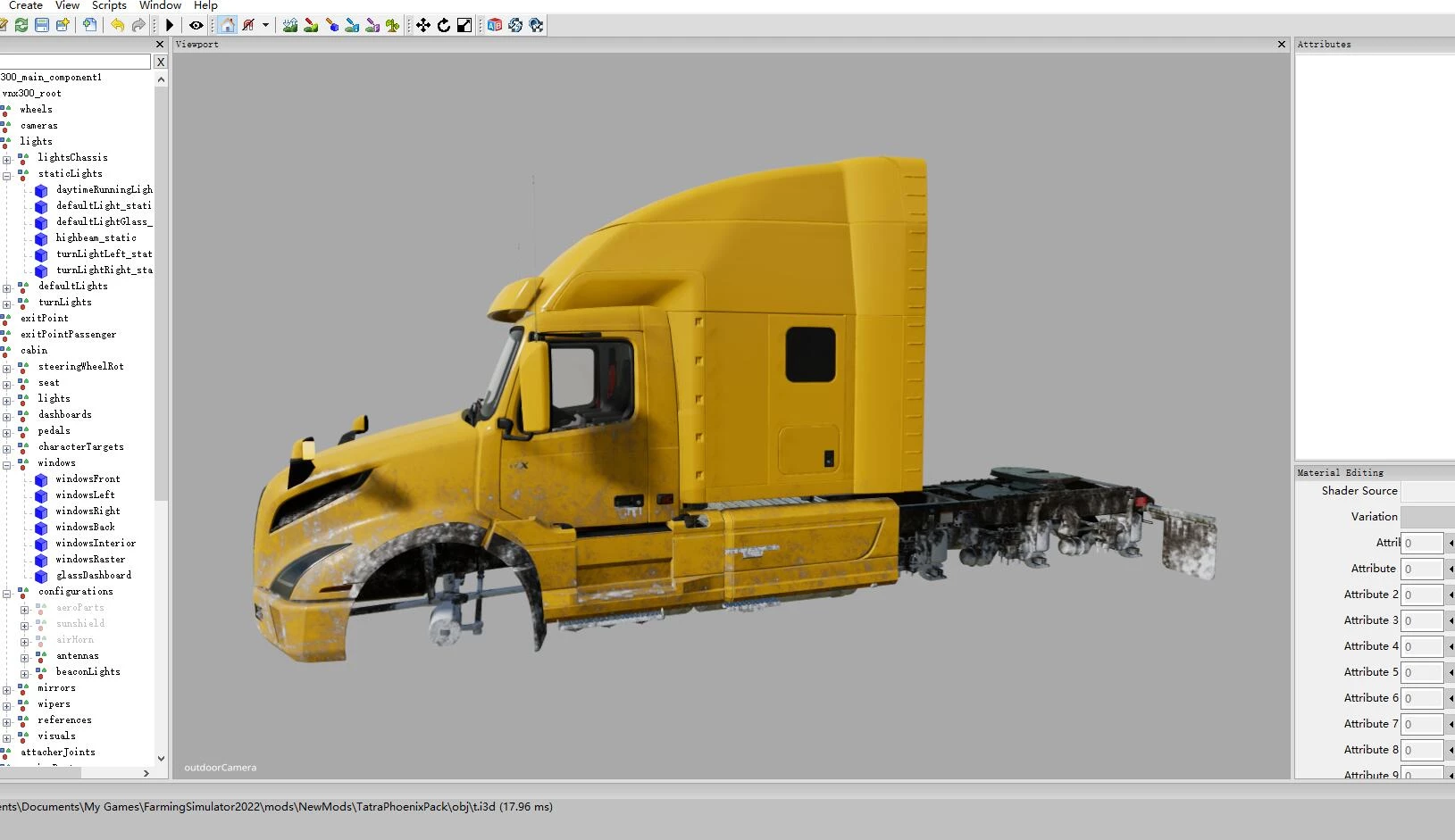This screenshot has height=840, width=1455.
Task: Activate the terrain sculpt mode icon
Action: [290, 25]
